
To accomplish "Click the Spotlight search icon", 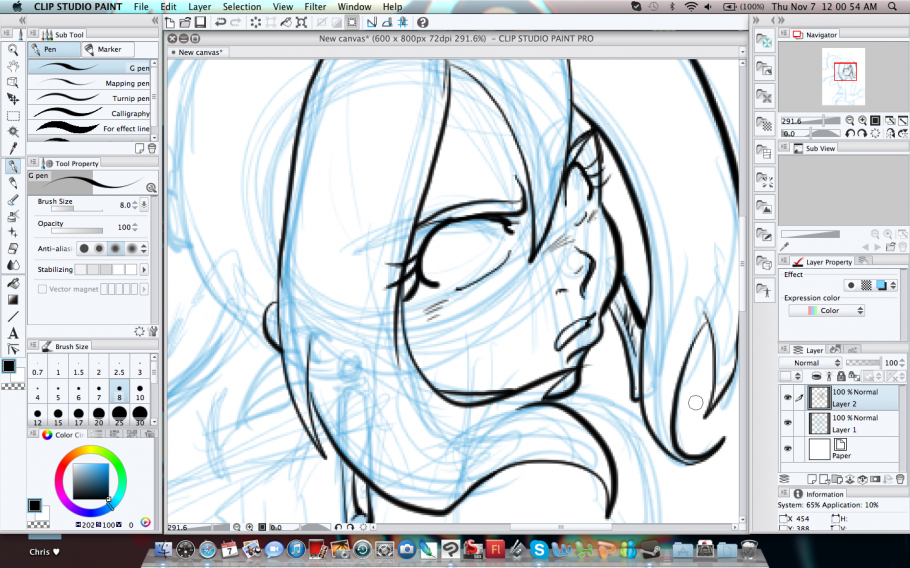I will click(x=893, y=6).
